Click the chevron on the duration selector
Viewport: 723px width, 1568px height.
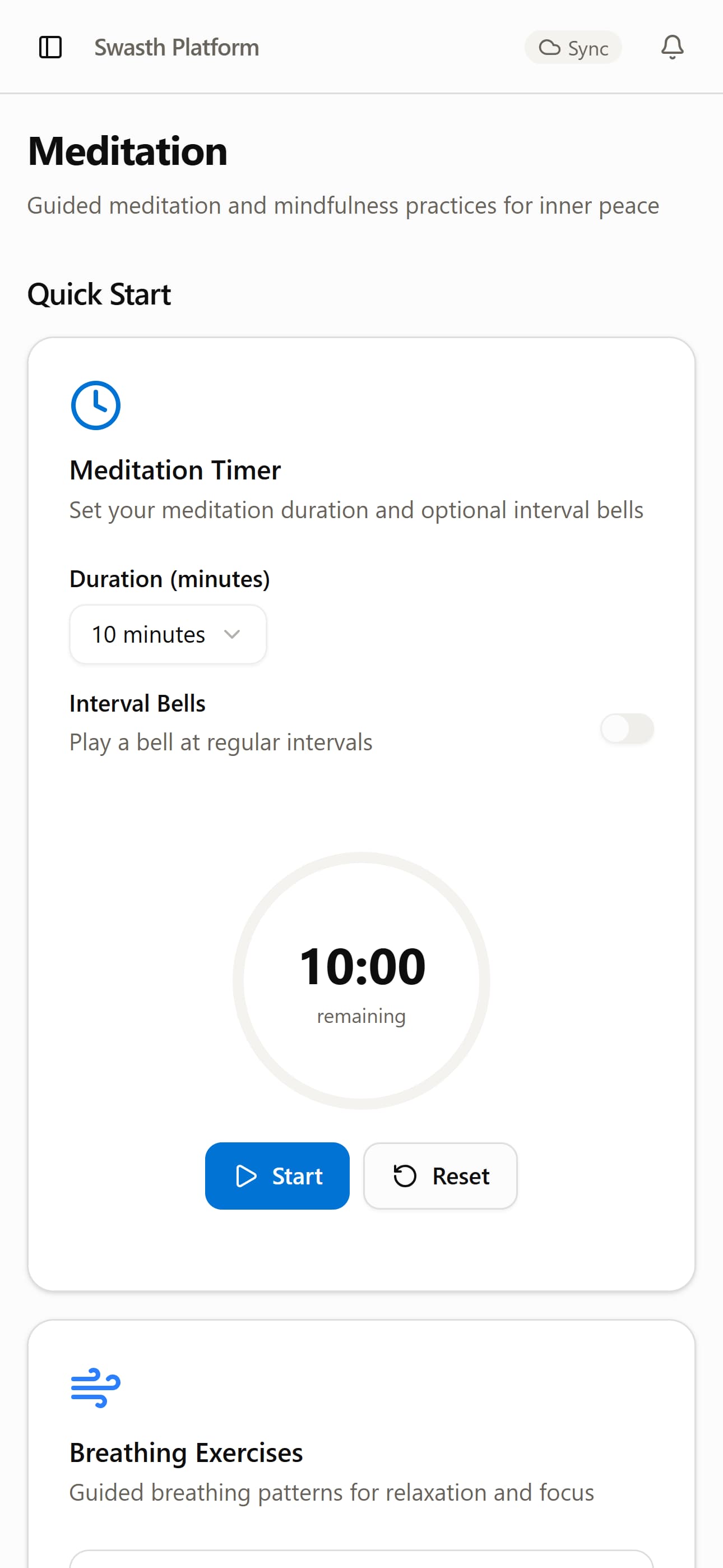[233, 634]
